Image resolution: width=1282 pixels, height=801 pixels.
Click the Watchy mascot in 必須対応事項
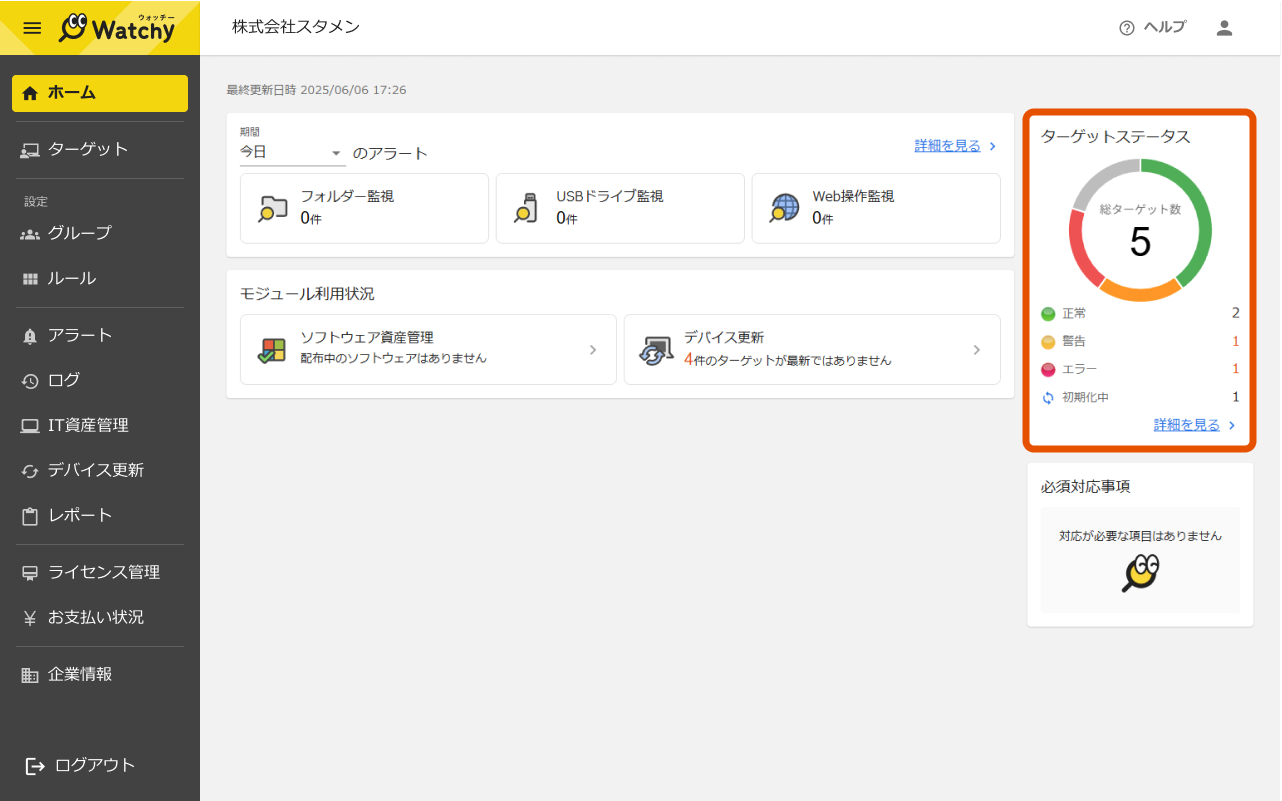click(1140, 574)
